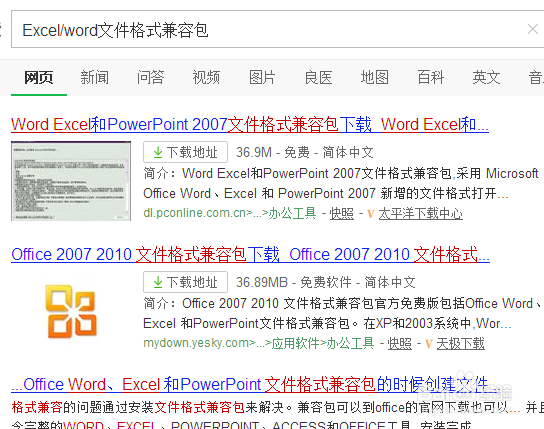Click 下载地址 button for the 36.9M download
The height and width of the screenshot is (429, 544).
pyautogui.click(x=186, y=152)
